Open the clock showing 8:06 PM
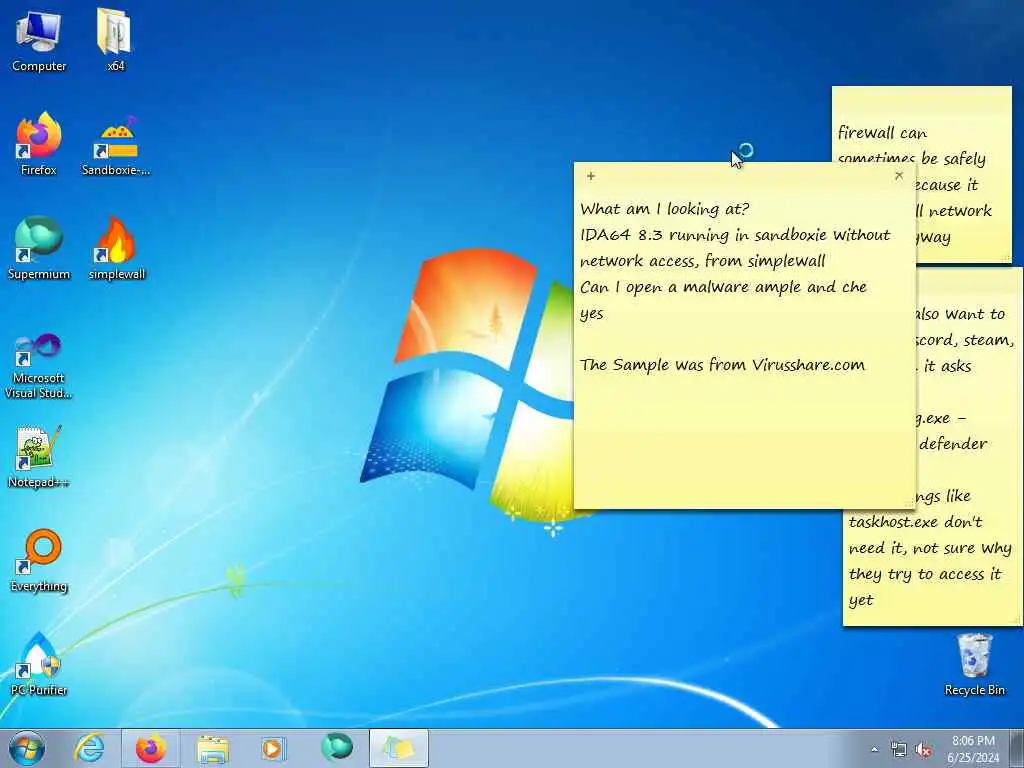Viewport: 1024px width, 768px height. click(973, 749)
